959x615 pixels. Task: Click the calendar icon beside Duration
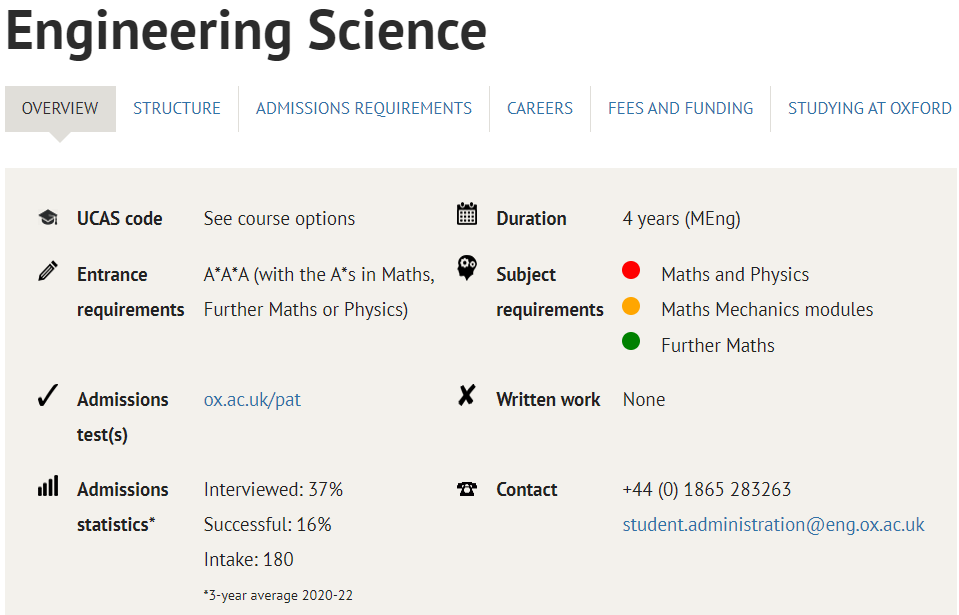tap(467, 214)
